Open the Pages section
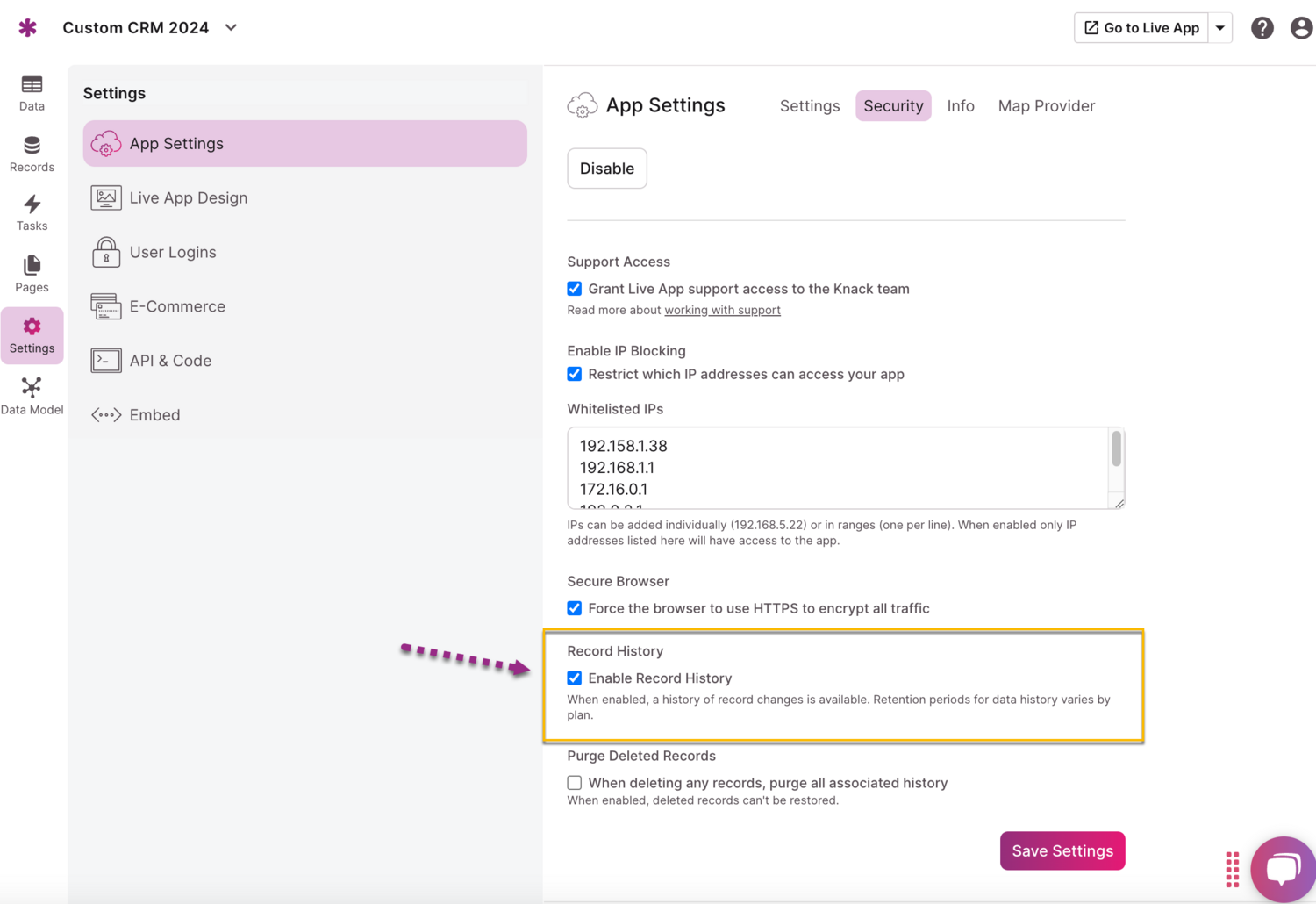This screenshot has height=904, width=1316. point(32,274)
